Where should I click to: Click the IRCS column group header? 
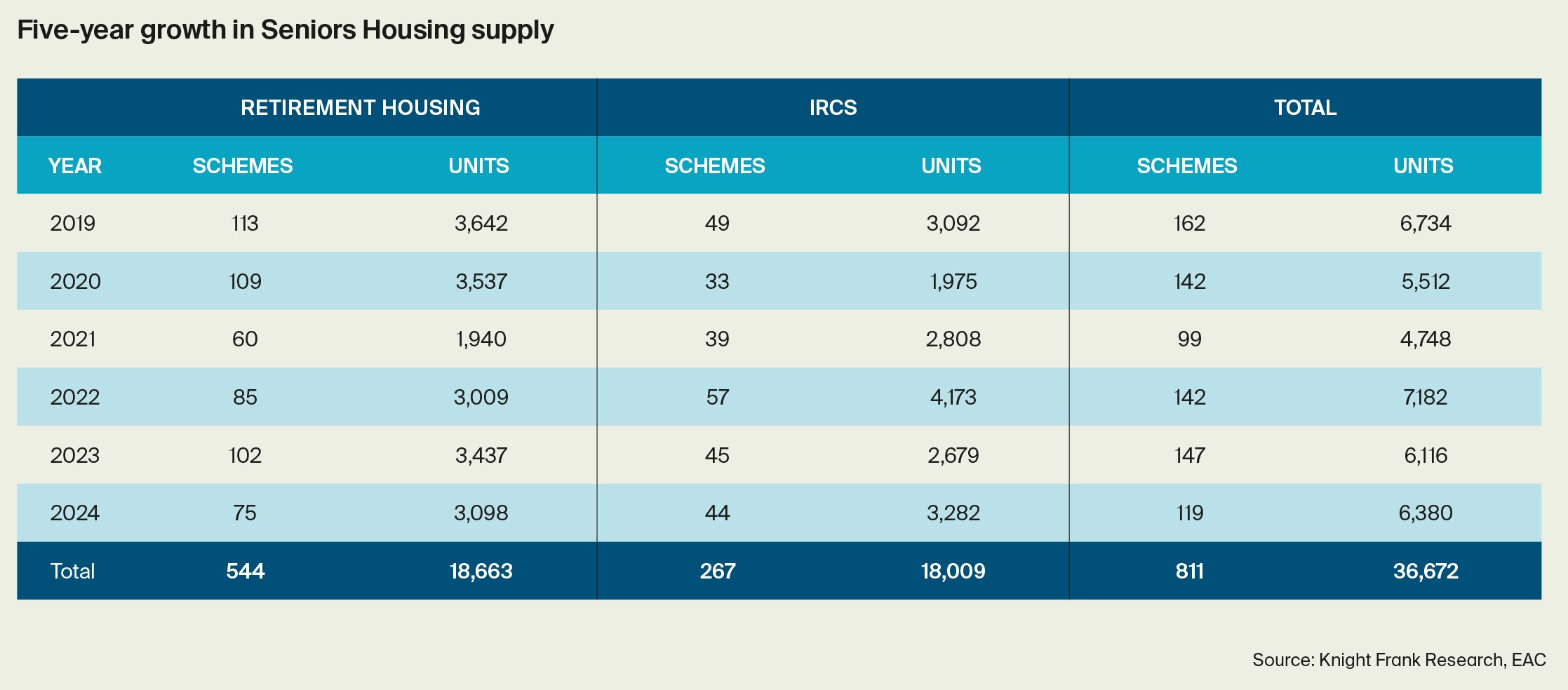(x=833, y=107)
